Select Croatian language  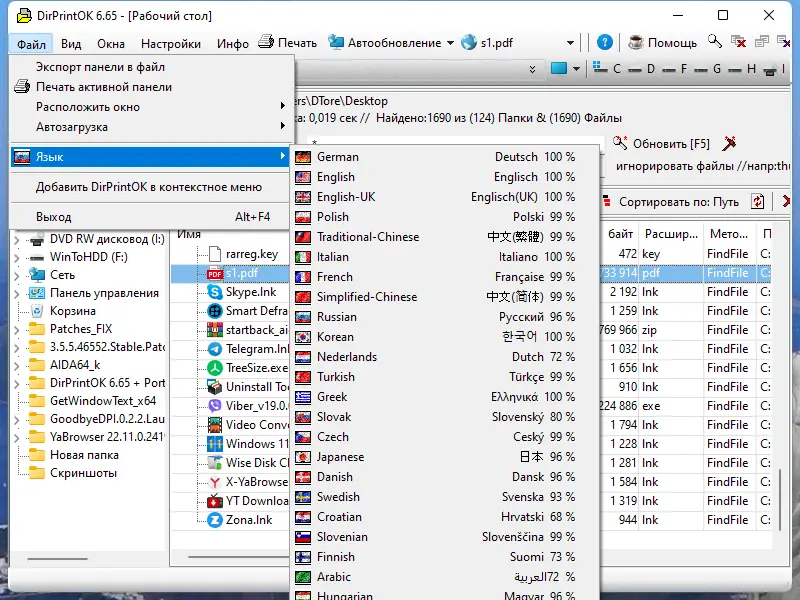[444, 517]
